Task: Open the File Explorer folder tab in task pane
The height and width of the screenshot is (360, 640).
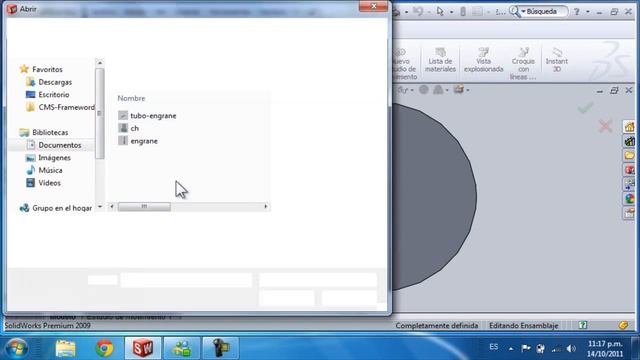Action: pos(629,156)
